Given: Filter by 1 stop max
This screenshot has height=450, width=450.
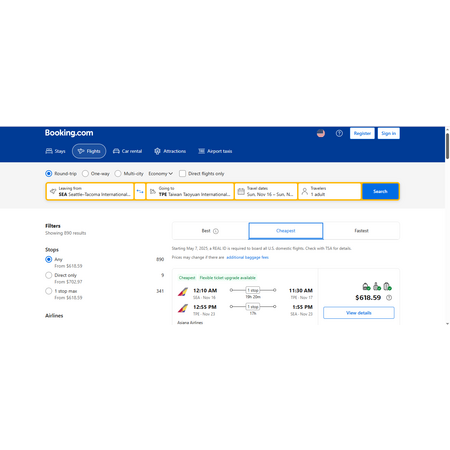Looking at the screenshot, I should [49, 291].
